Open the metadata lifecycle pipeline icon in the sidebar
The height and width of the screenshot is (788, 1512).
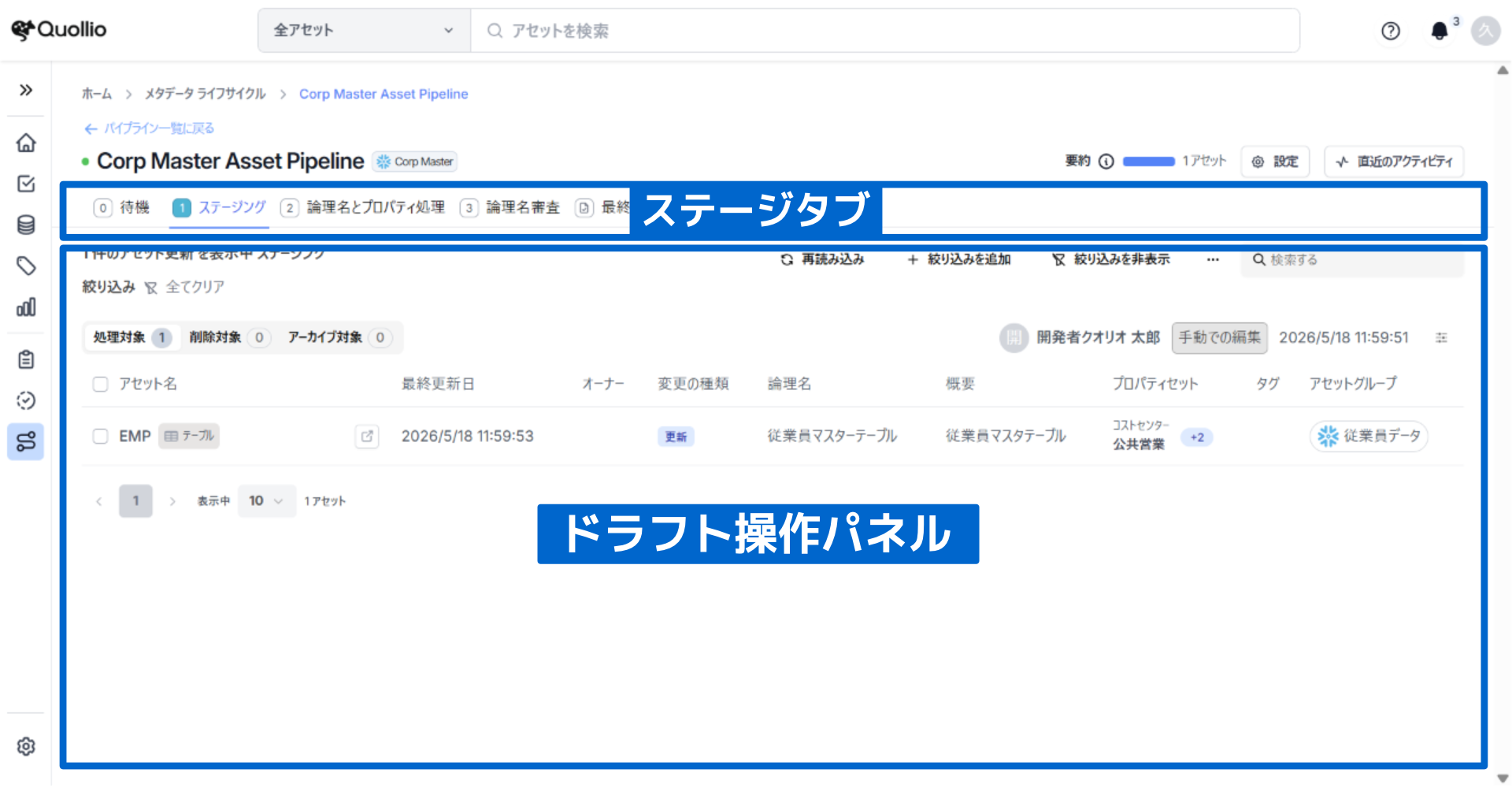pyautogui.click(x=26, y=441)
